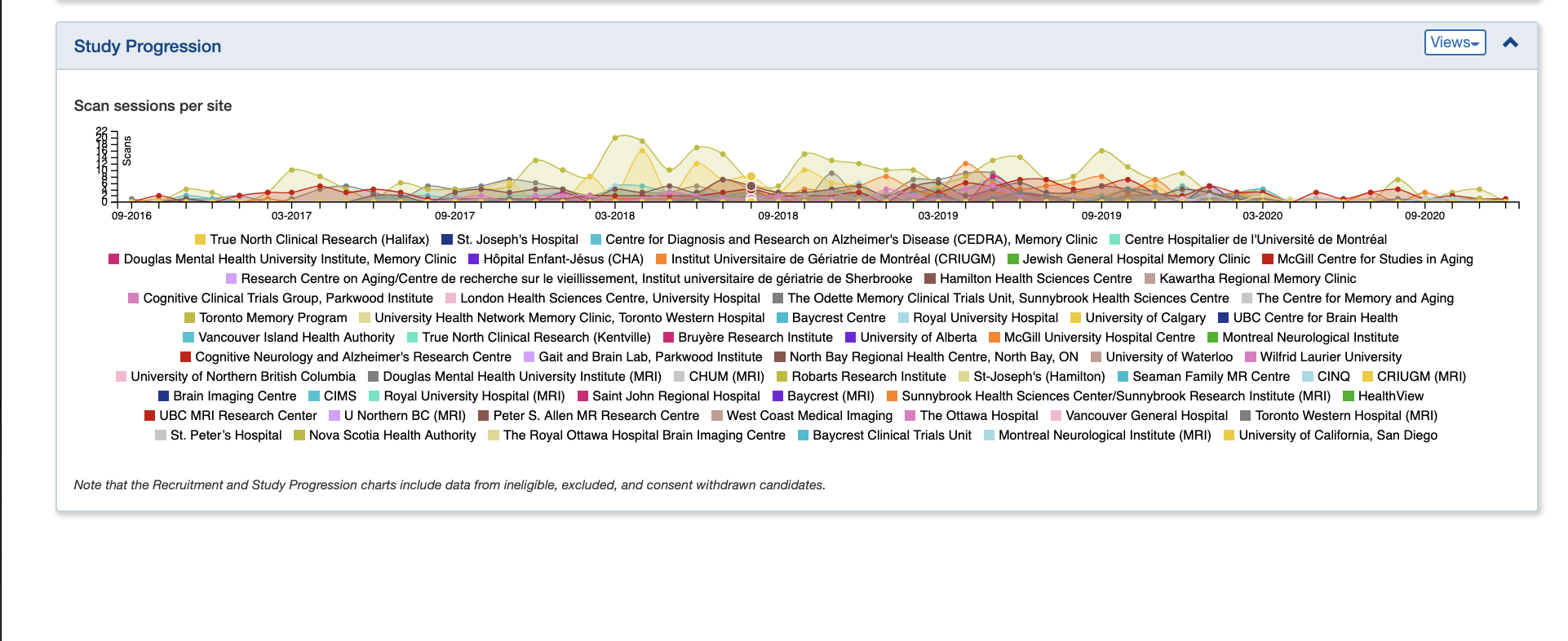Click Institut Universitaire de Gériatrie de Montréal (CRIUGM) label
Viewport: 1568px width, 641px height.
tap(833, 259)
